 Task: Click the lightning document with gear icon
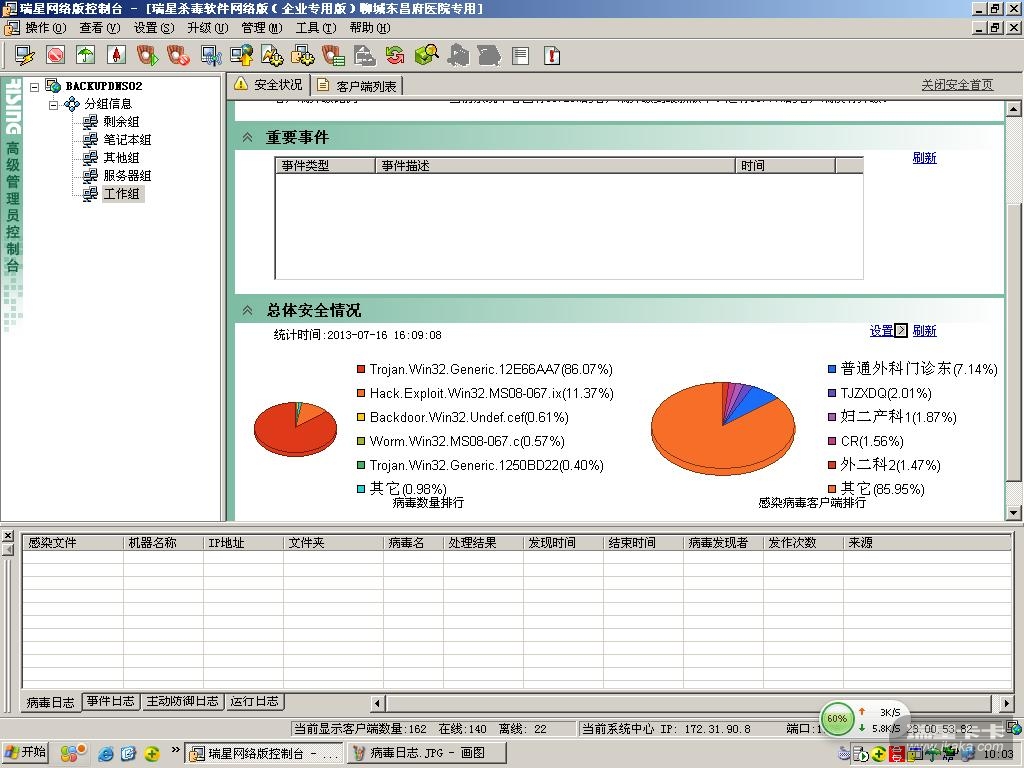click(272, 56)
